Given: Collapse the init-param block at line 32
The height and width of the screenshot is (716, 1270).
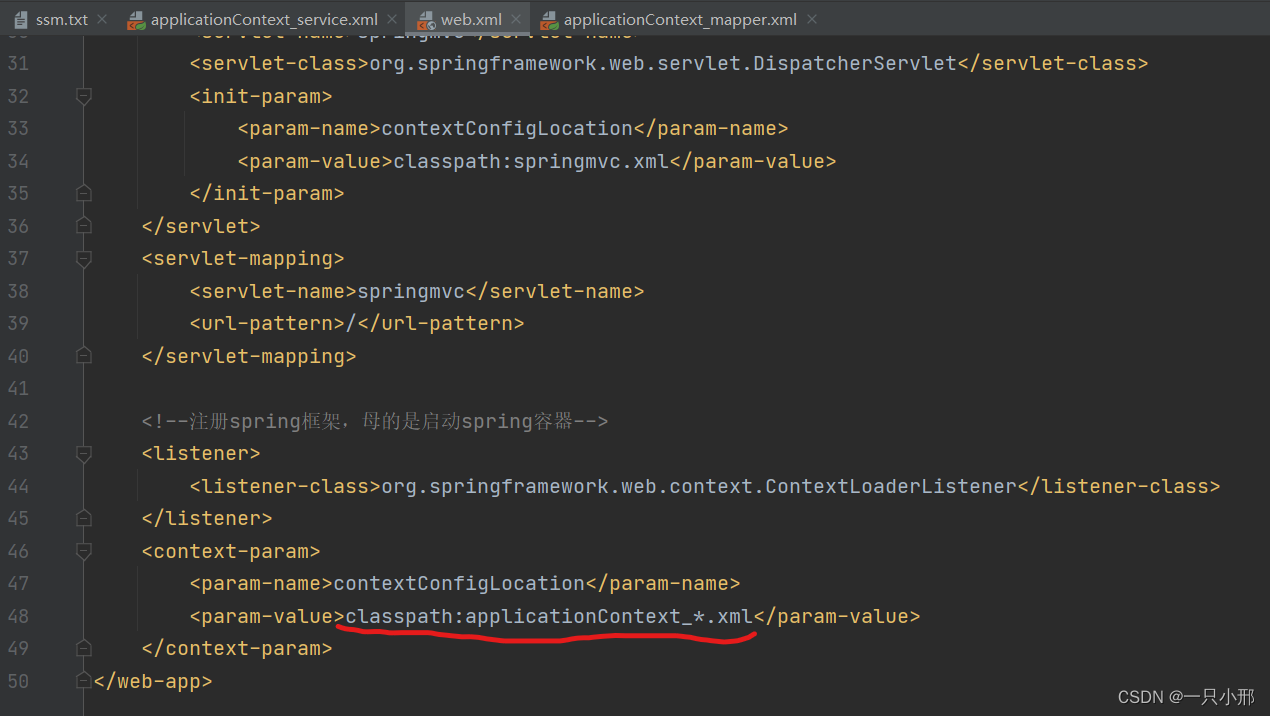Looking at the screenshot, I should click(83, 96).
